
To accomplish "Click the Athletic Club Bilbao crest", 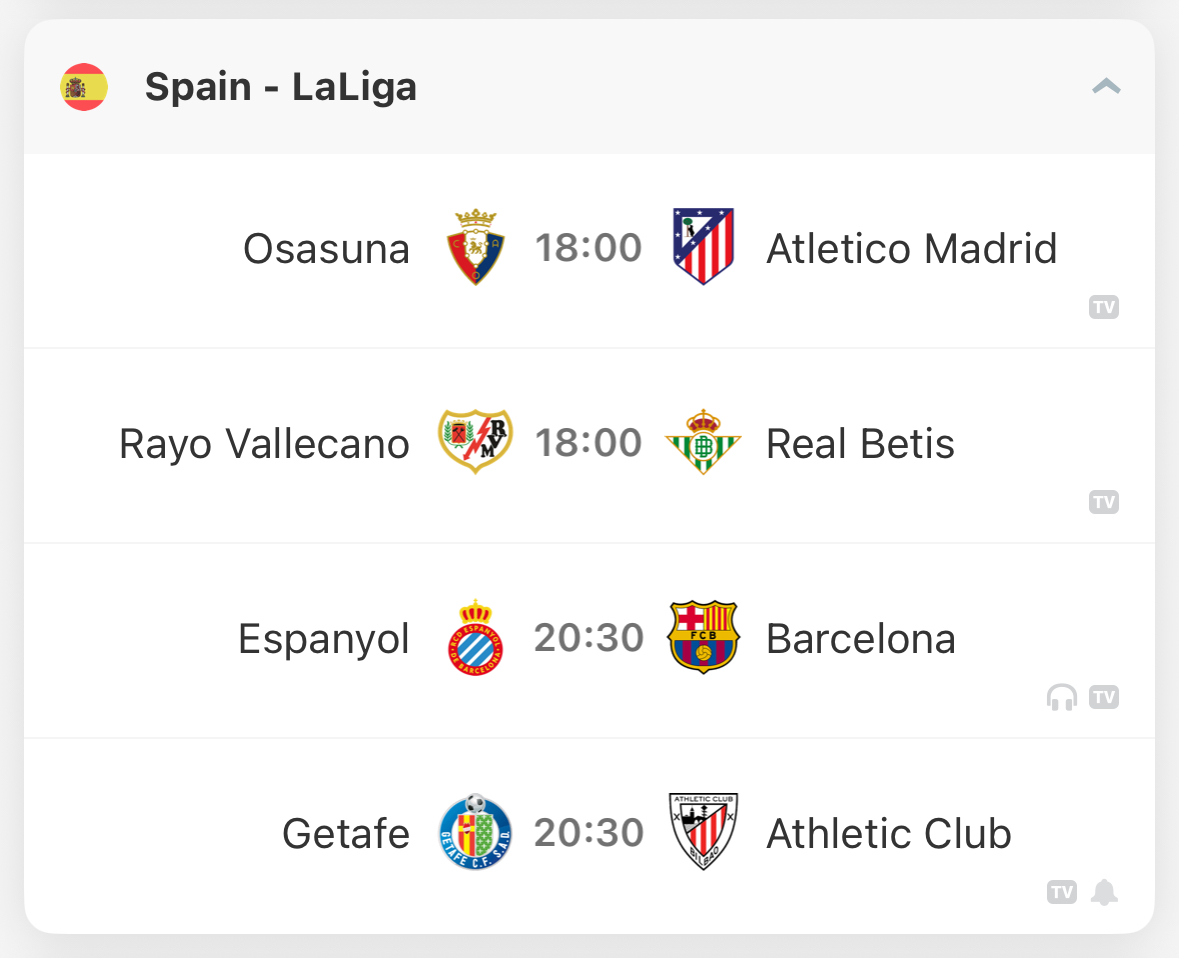I will pyautogui.click(x=703, y=832).
